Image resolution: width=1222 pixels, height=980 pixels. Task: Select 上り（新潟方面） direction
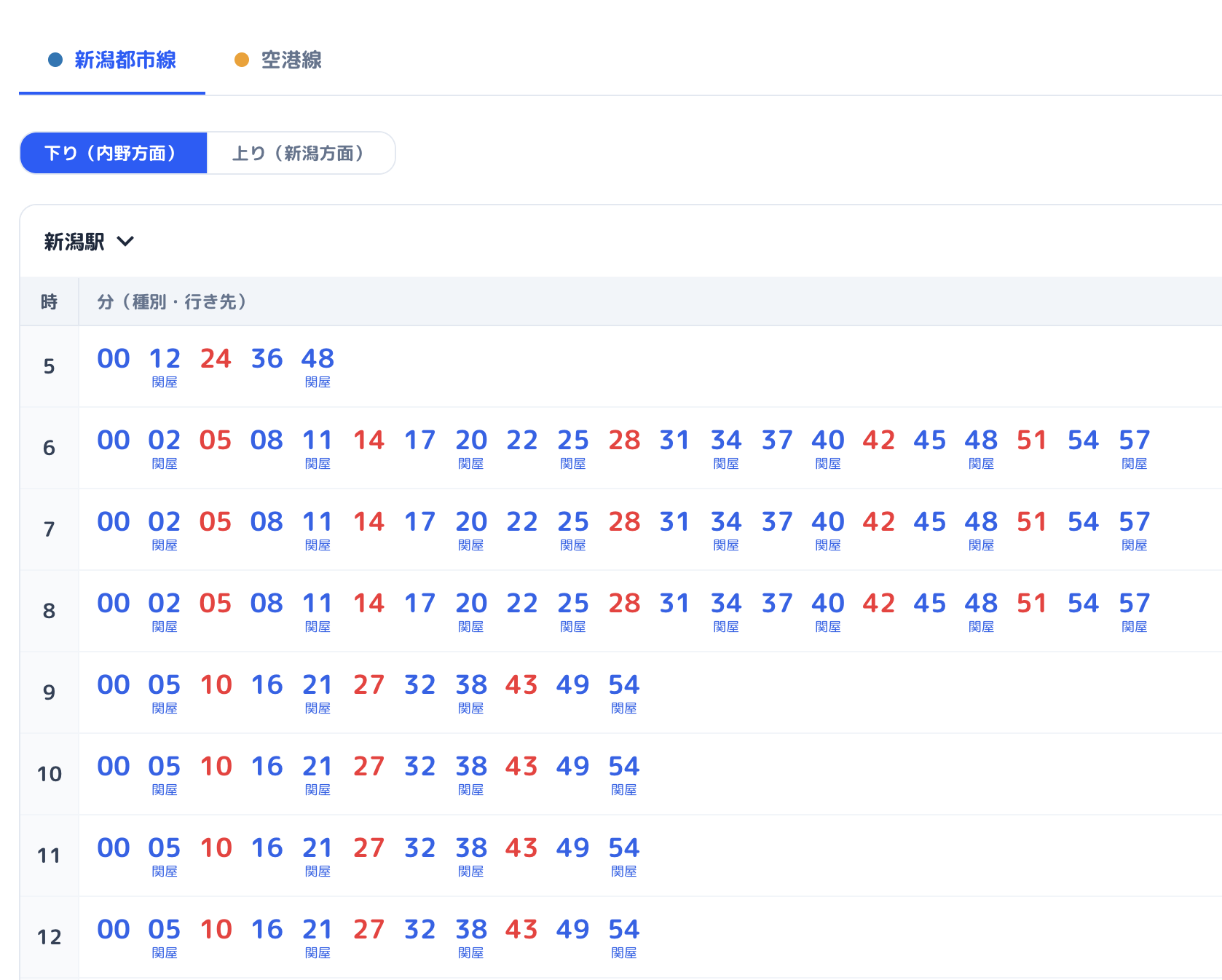tap(301, 153)
